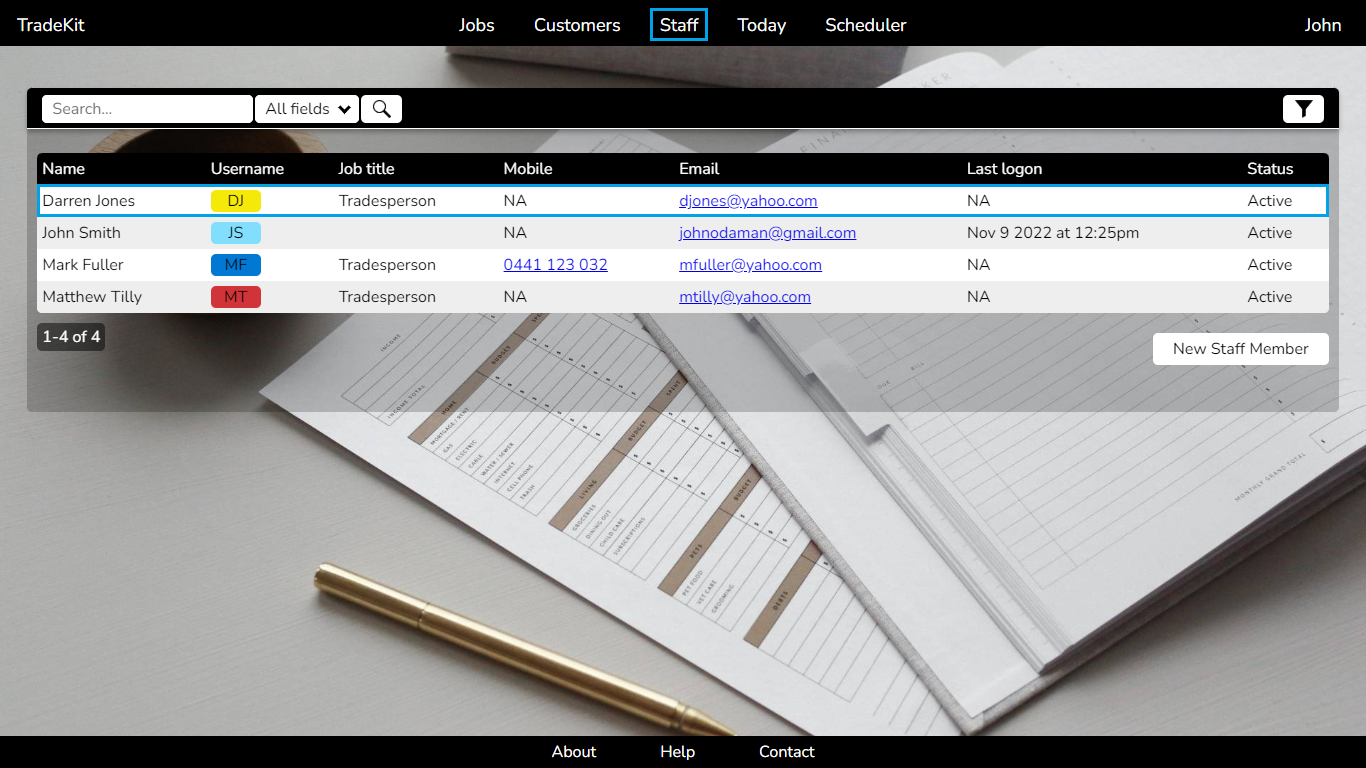Viewport: 1366px width, 768px height.
Task: Open the All fields dropdown
Action: (x=307, y=109)
